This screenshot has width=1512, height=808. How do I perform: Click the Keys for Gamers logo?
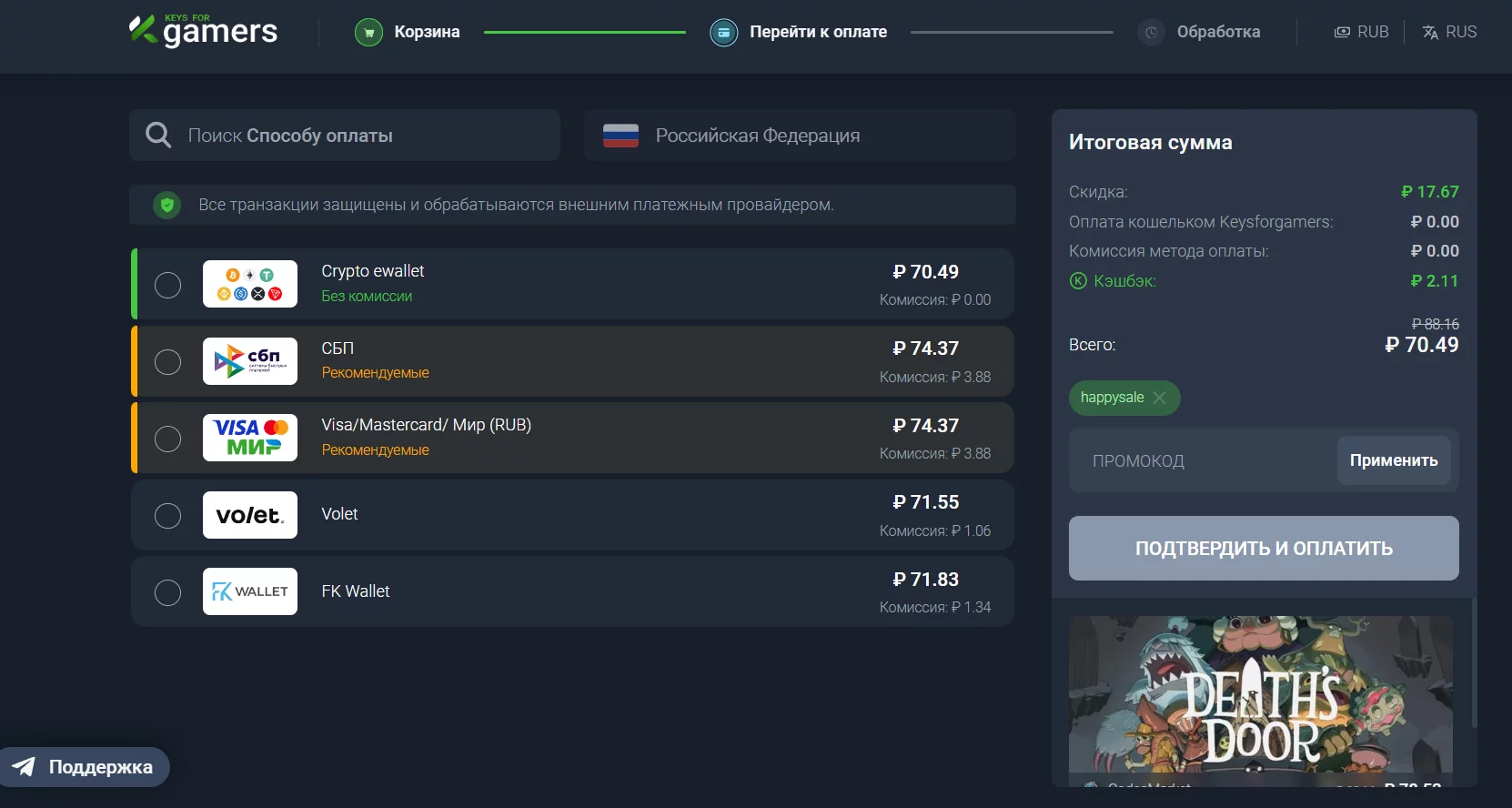(x=203, y=31)
